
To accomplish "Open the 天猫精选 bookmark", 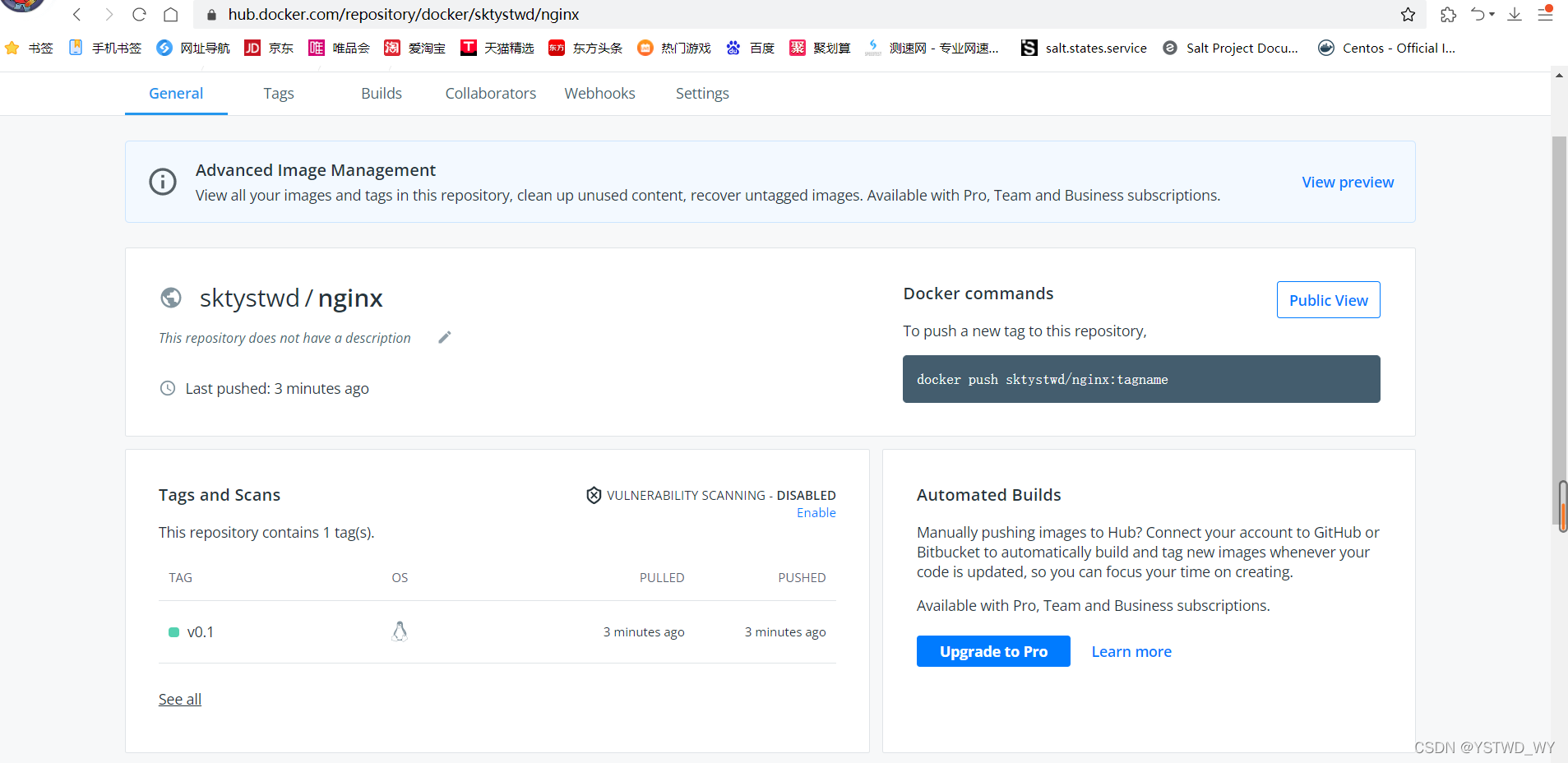I will pos(497,48).
